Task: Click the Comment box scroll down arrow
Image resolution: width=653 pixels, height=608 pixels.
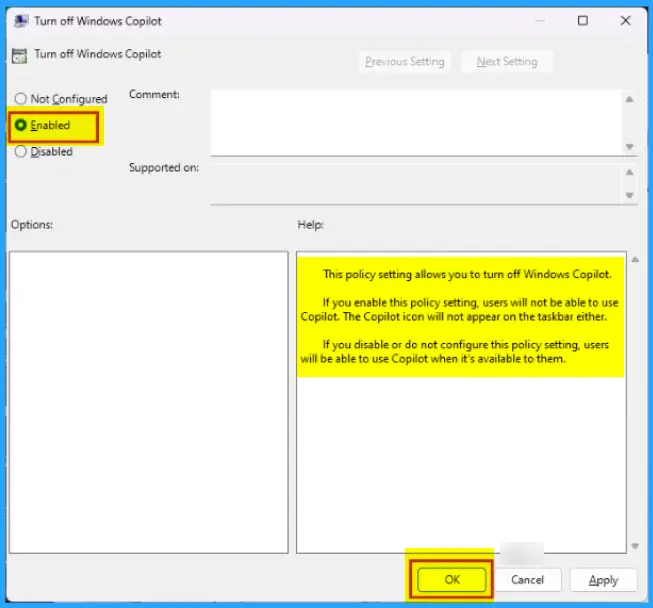Action: (630, 147)
